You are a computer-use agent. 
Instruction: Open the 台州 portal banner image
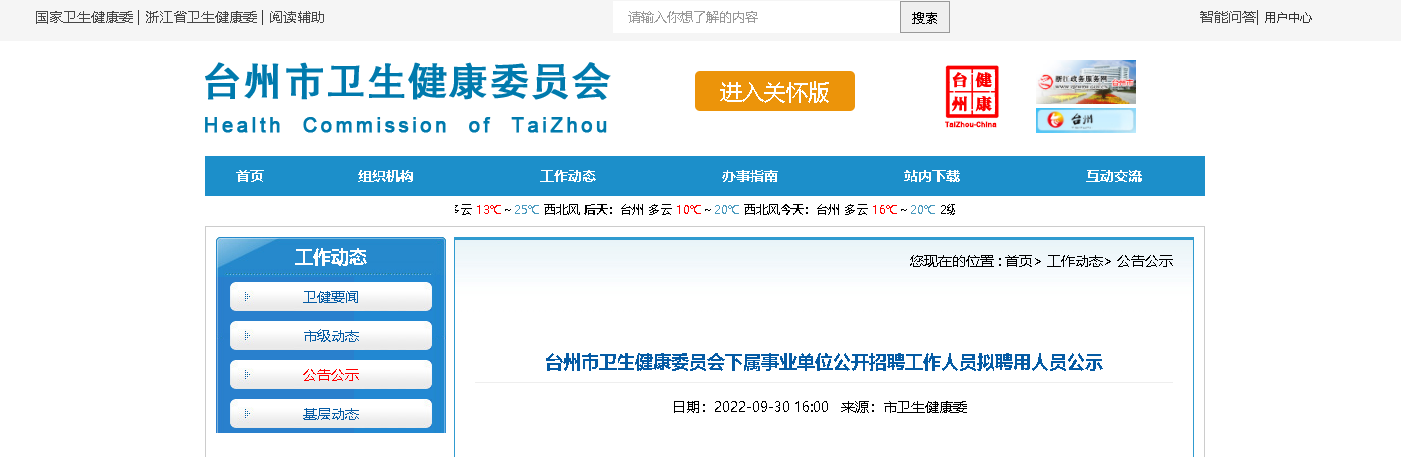click(1086, 120)
